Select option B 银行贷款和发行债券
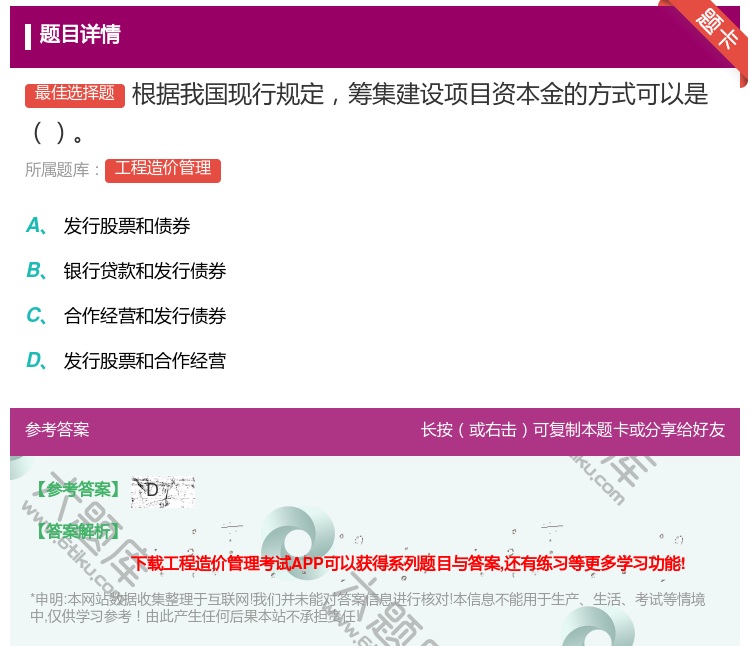 click(x=126, y=271)
